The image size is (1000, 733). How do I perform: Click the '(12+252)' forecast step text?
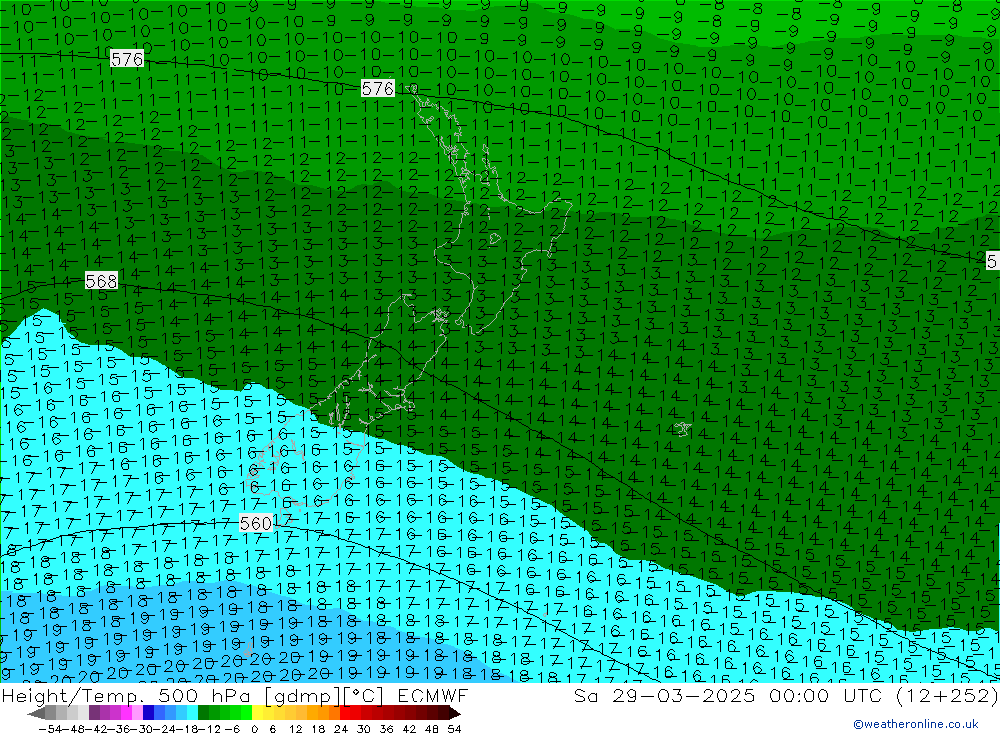pos(946,695)
